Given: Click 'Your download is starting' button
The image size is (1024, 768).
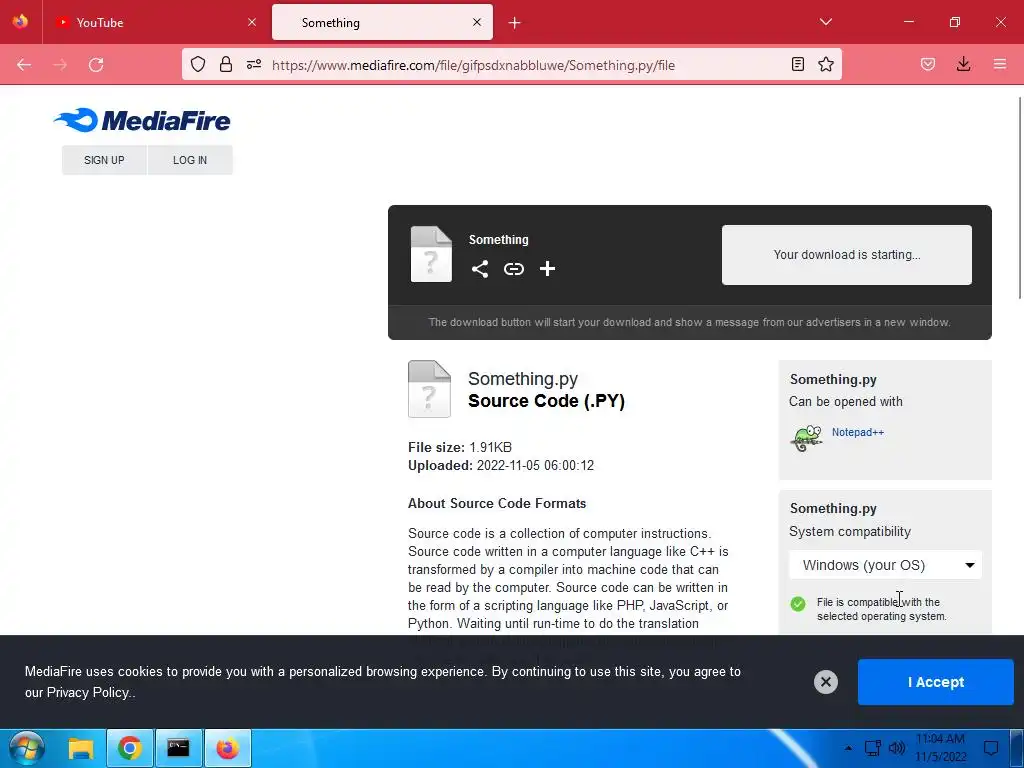Looking at the screenshot, I should click(846, 255).
